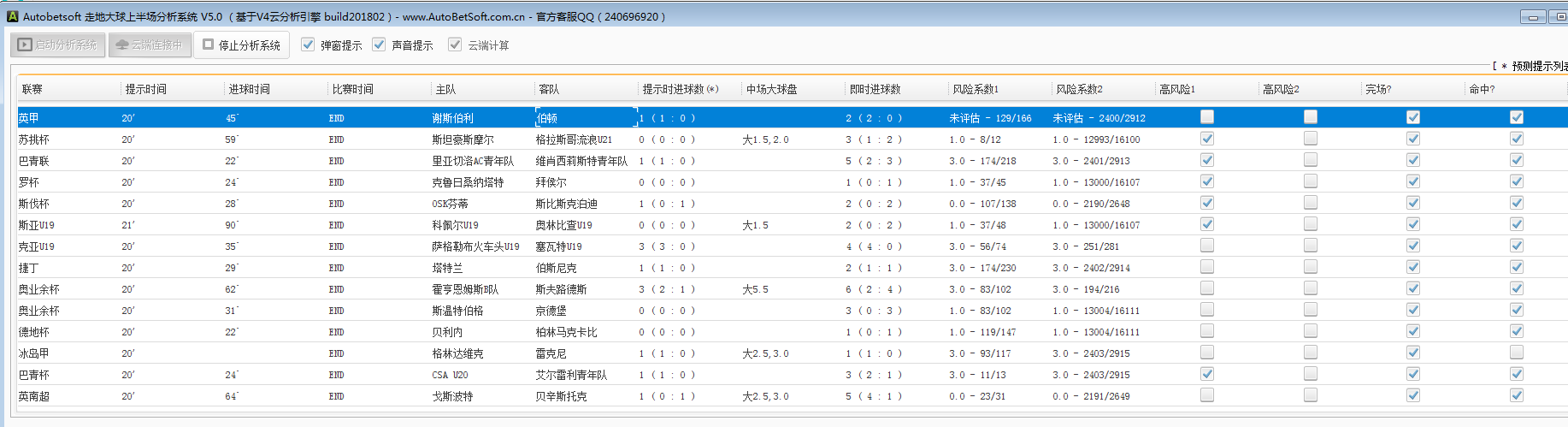Screen dimensions: 1568x427
Task: Click the 主队 column header
Action: pos(445,89)
